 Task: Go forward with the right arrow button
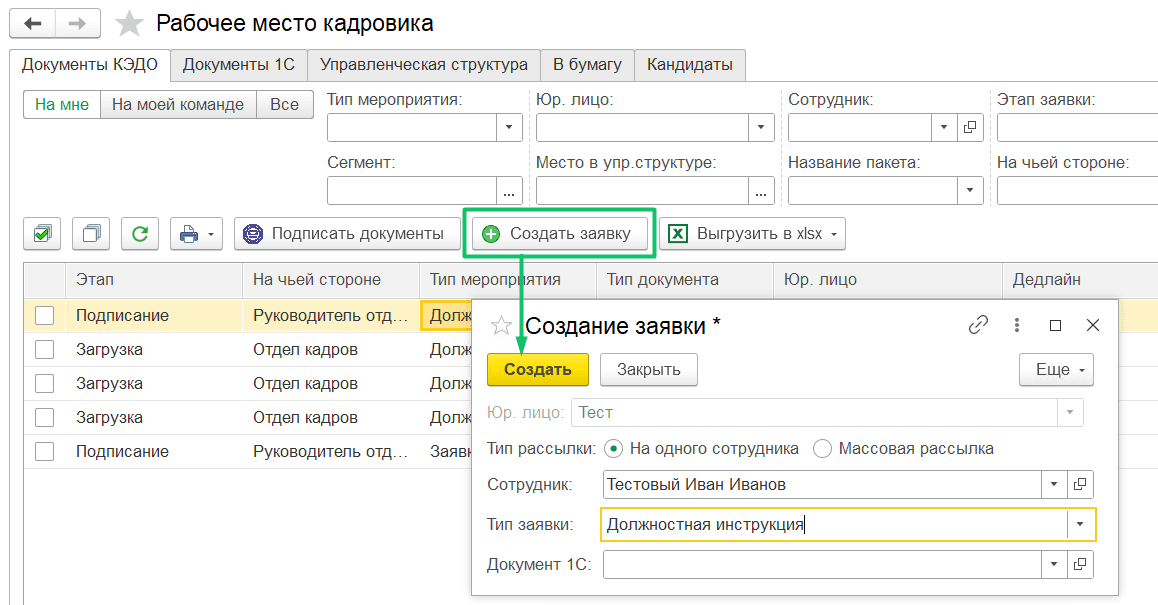tap(78, 24)
